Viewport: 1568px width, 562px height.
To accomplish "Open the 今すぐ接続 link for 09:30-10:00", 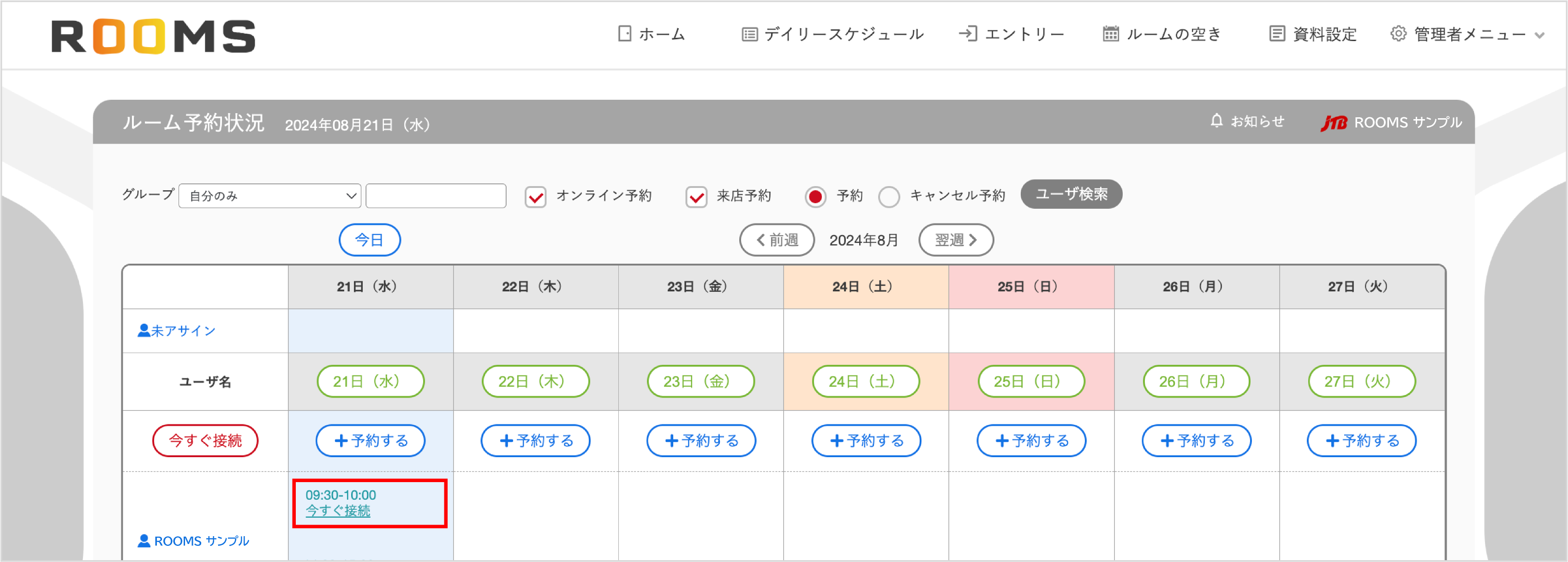I will [338, 511].
